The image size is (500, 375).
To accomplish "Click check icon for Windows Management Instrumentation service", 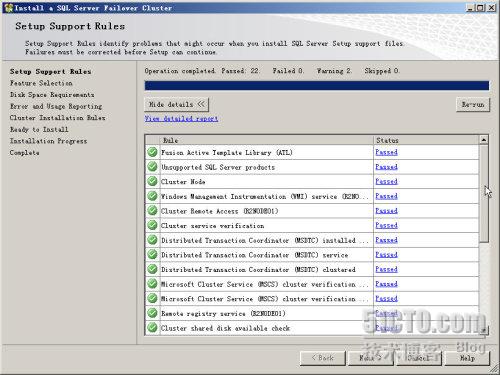I will point(152,196).
